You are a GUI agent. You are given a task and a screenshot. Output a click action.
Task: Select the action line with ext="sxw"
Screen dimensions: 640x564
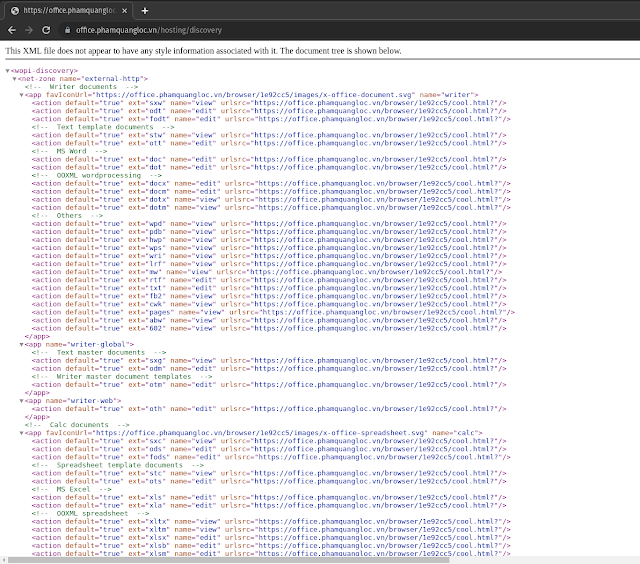tap(269, 103)
